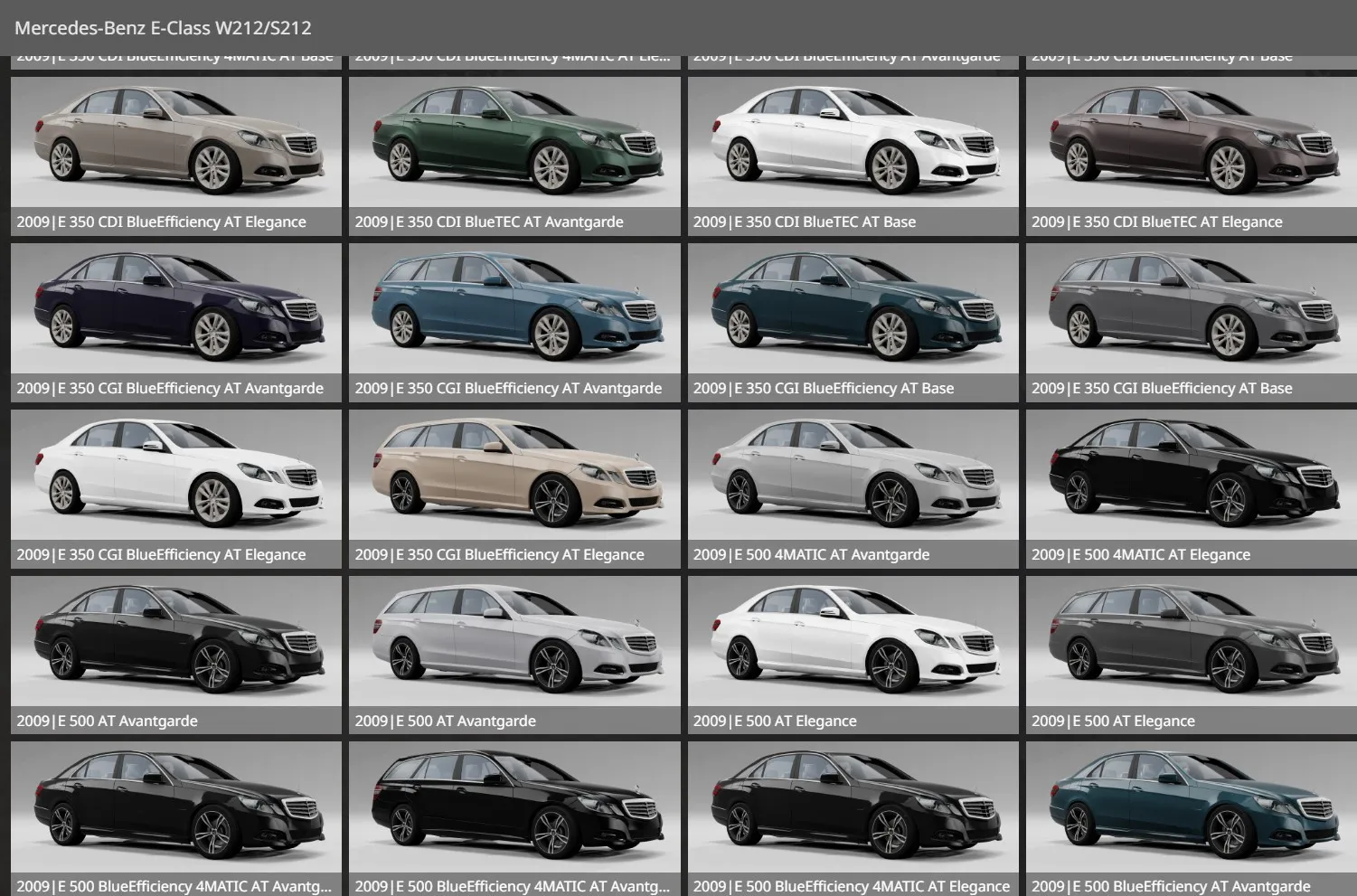Select brown E 350 CDI BlueTEC AT Elegance
The height and width of the screenshot is (896, 1357).
(1191, 156)
